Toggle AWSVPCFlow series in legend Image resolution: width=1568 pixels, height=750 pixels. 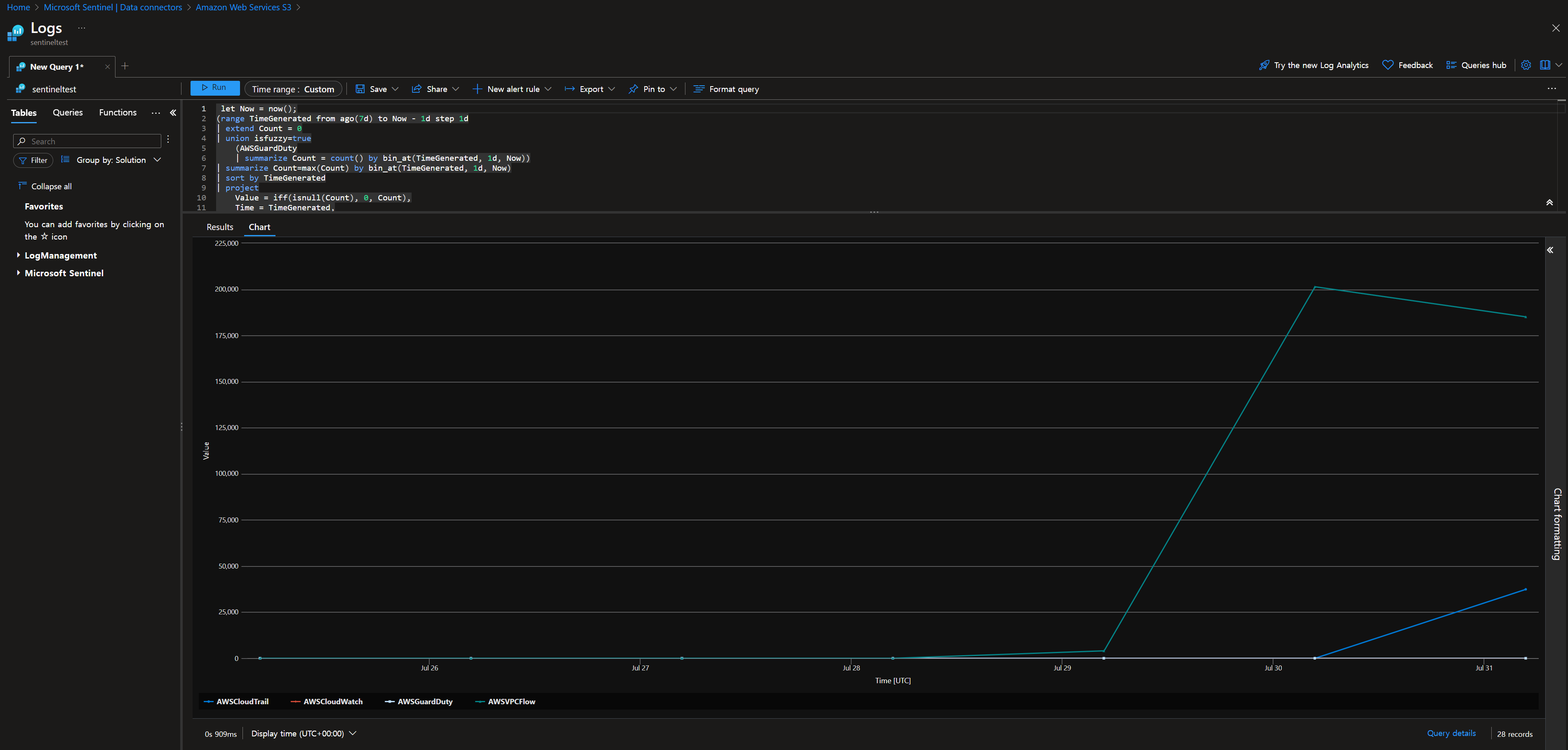(505, 701)
